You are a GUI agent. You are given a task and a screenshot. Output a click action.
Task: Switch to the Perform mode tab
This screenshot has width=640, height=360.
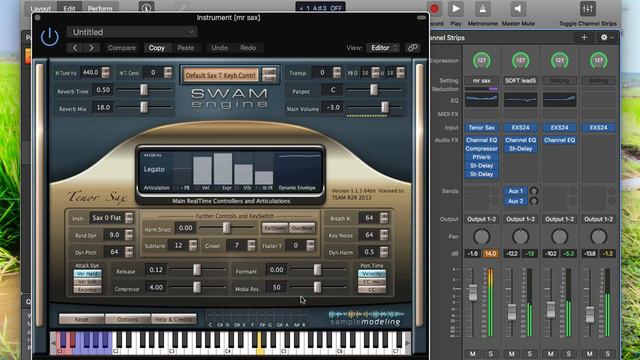point(100,8)
